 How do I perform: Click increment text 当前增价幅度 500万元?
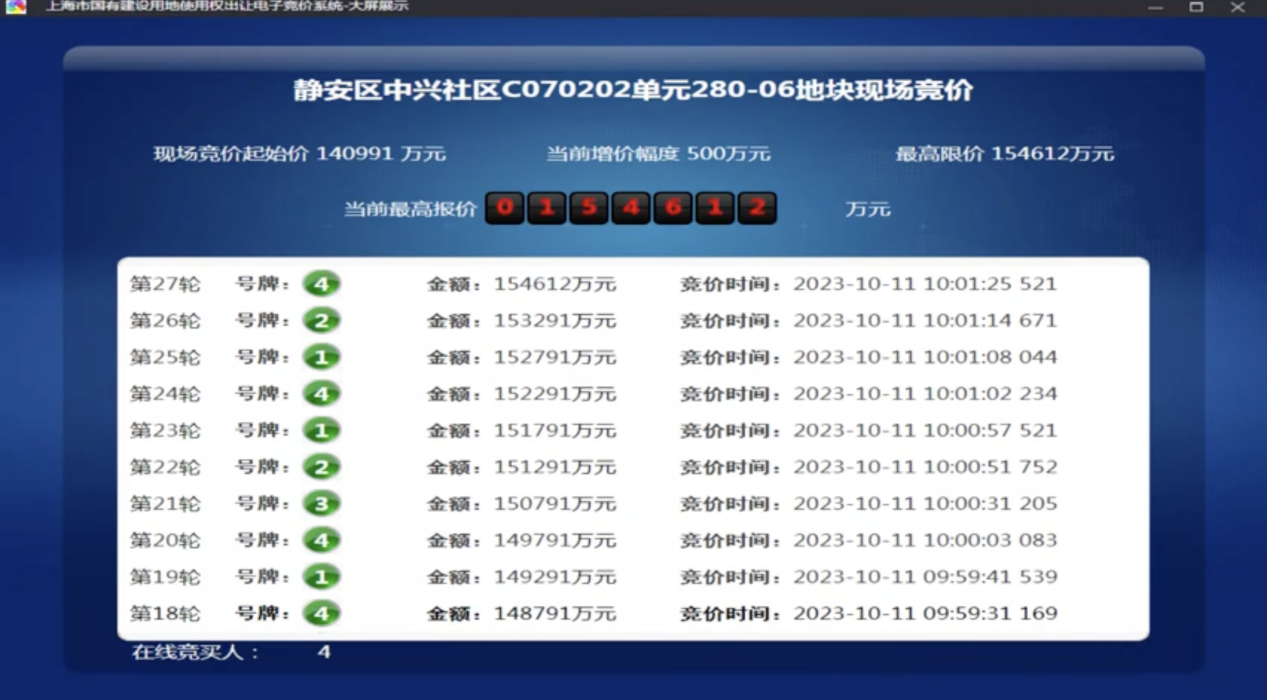click(658, 154)
